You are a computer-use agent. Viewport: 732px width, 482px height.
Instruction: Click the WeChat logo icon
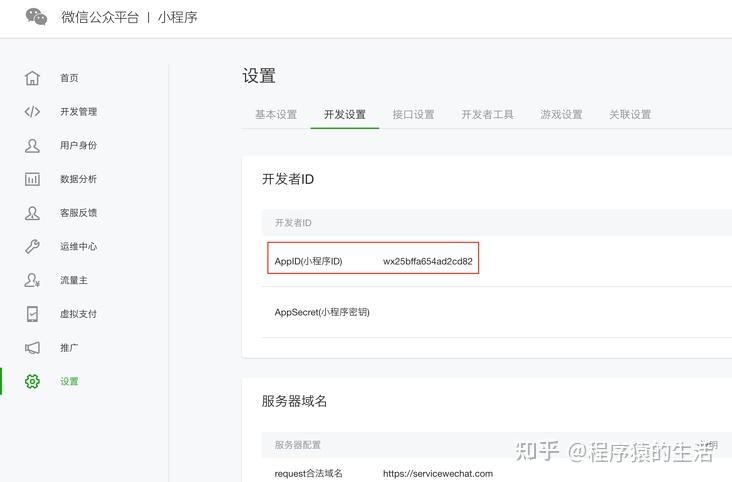point(36,17)
